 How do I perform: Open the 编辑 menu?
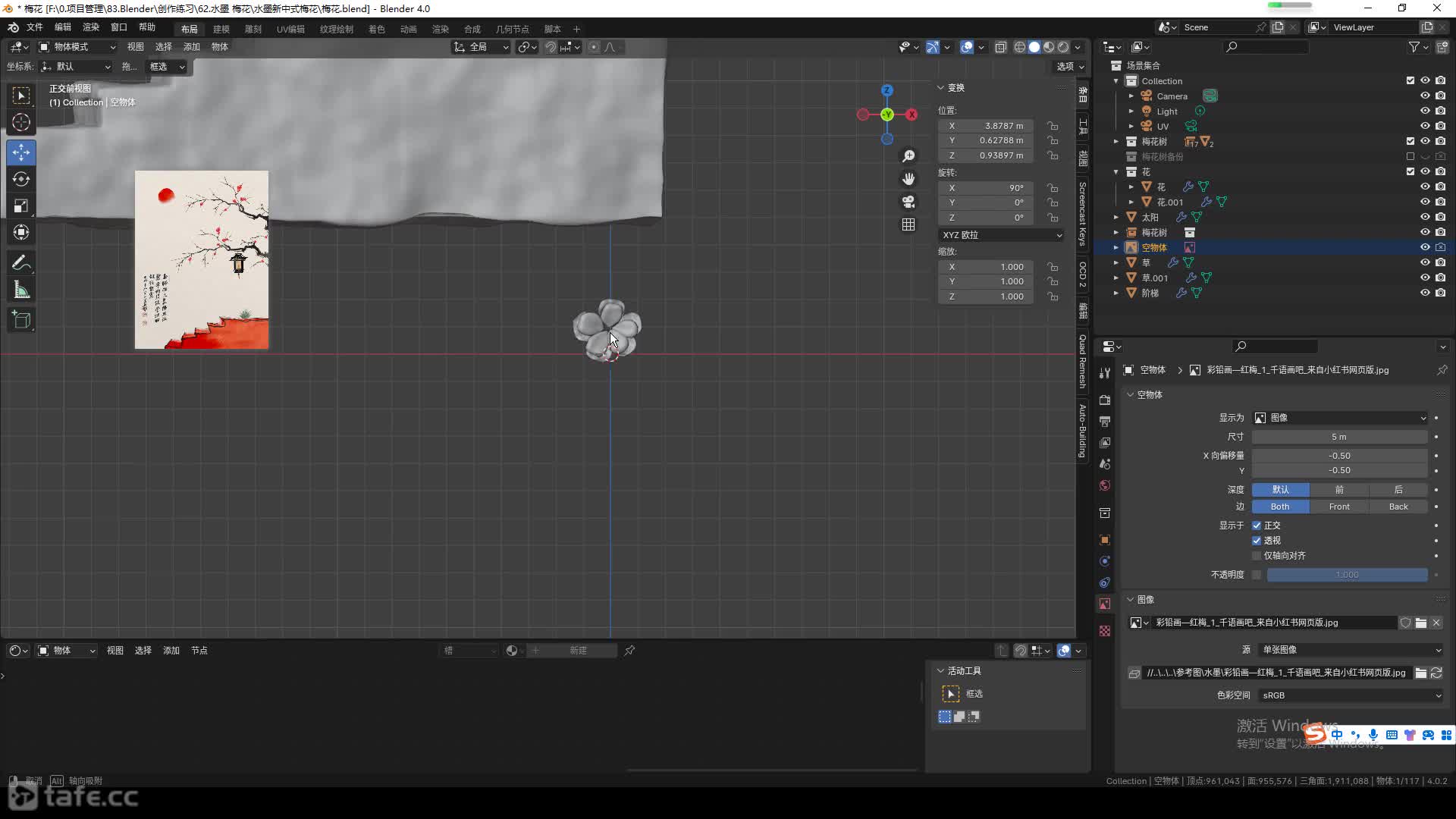[63, 27]
